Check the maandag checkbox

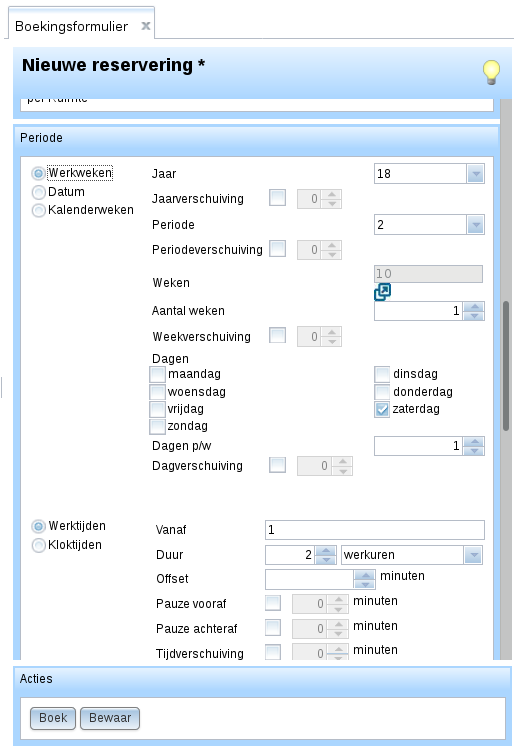tap(157, 374)
